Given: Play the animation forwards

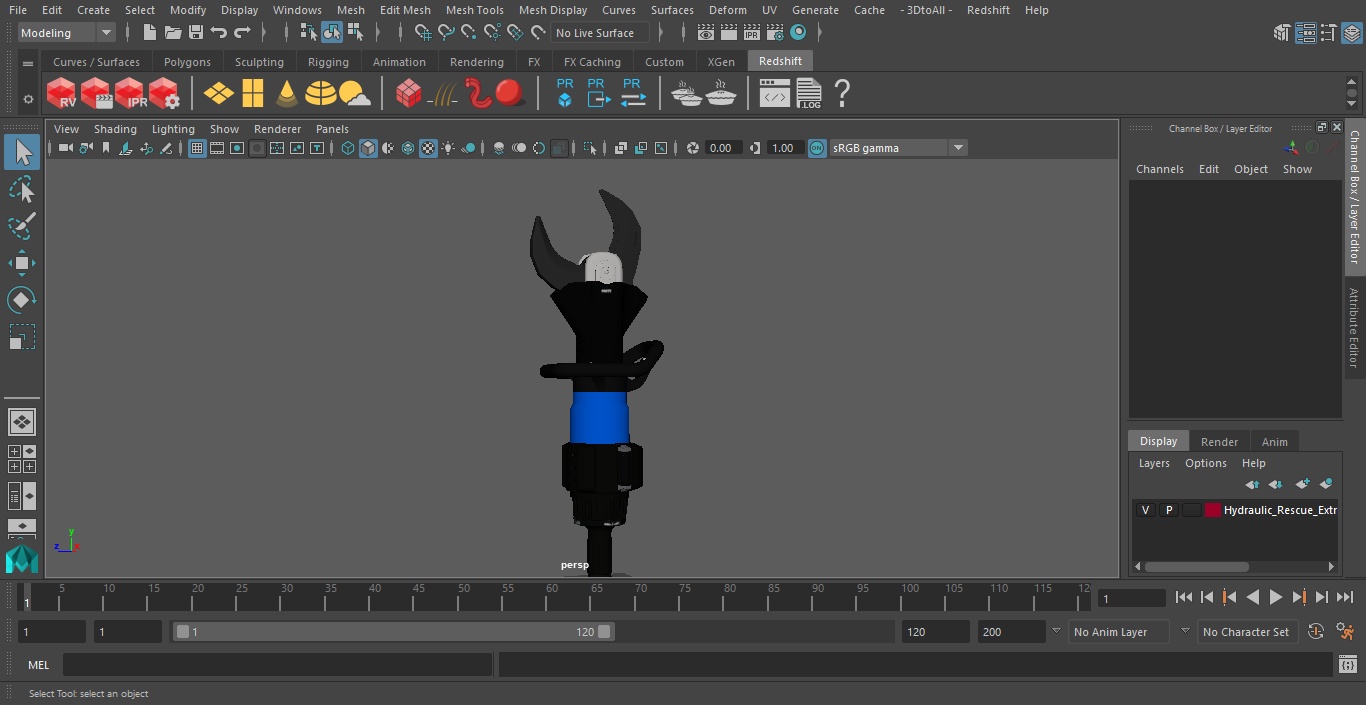Looking at the screenshot, I should (1276, 597).
